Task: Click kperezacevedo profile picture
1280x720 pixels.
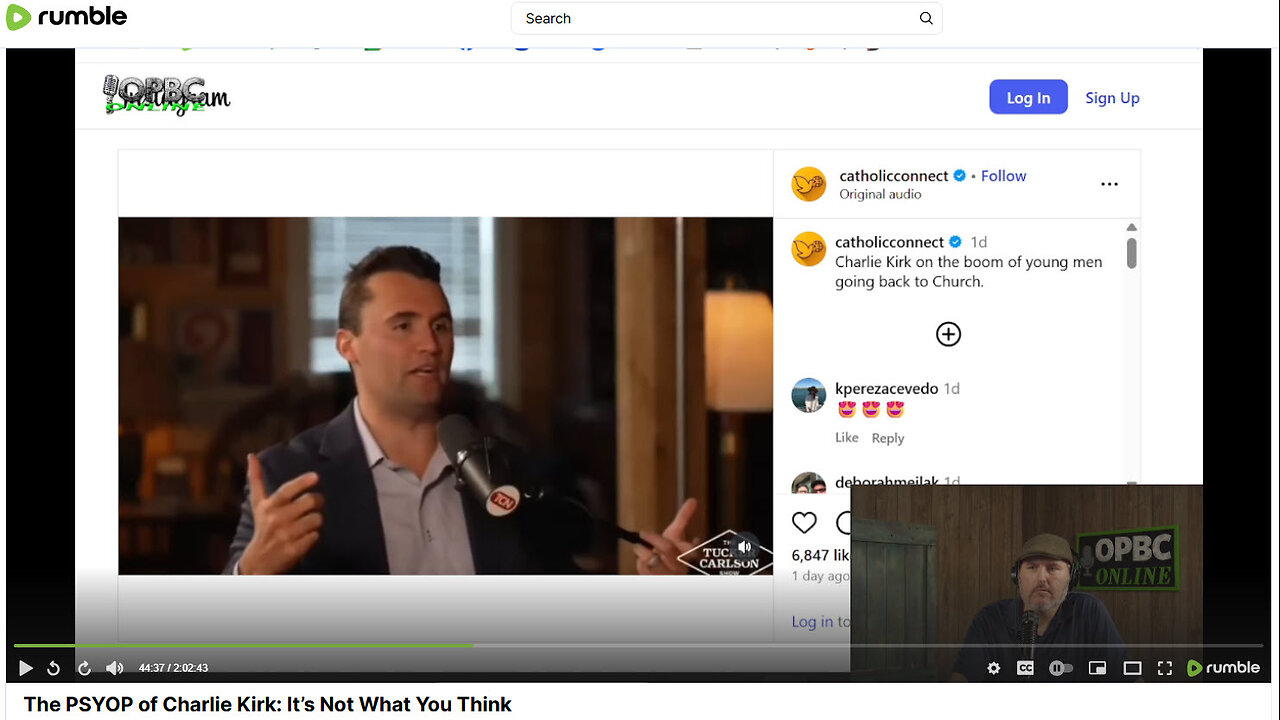Action: tap(808, 395)
